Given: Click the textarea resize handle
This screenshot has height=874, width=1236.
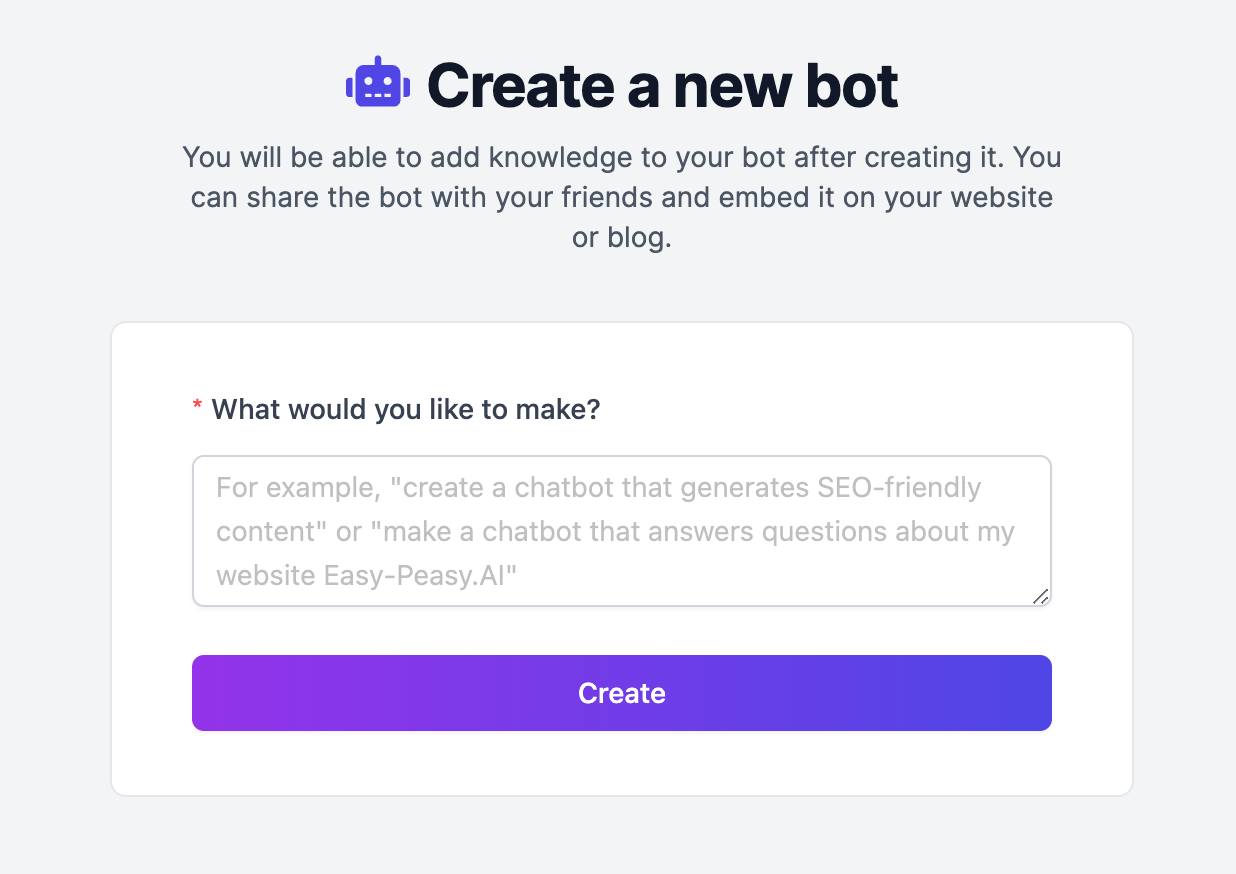Looking at the screenshot, I should coord(1040,597).
